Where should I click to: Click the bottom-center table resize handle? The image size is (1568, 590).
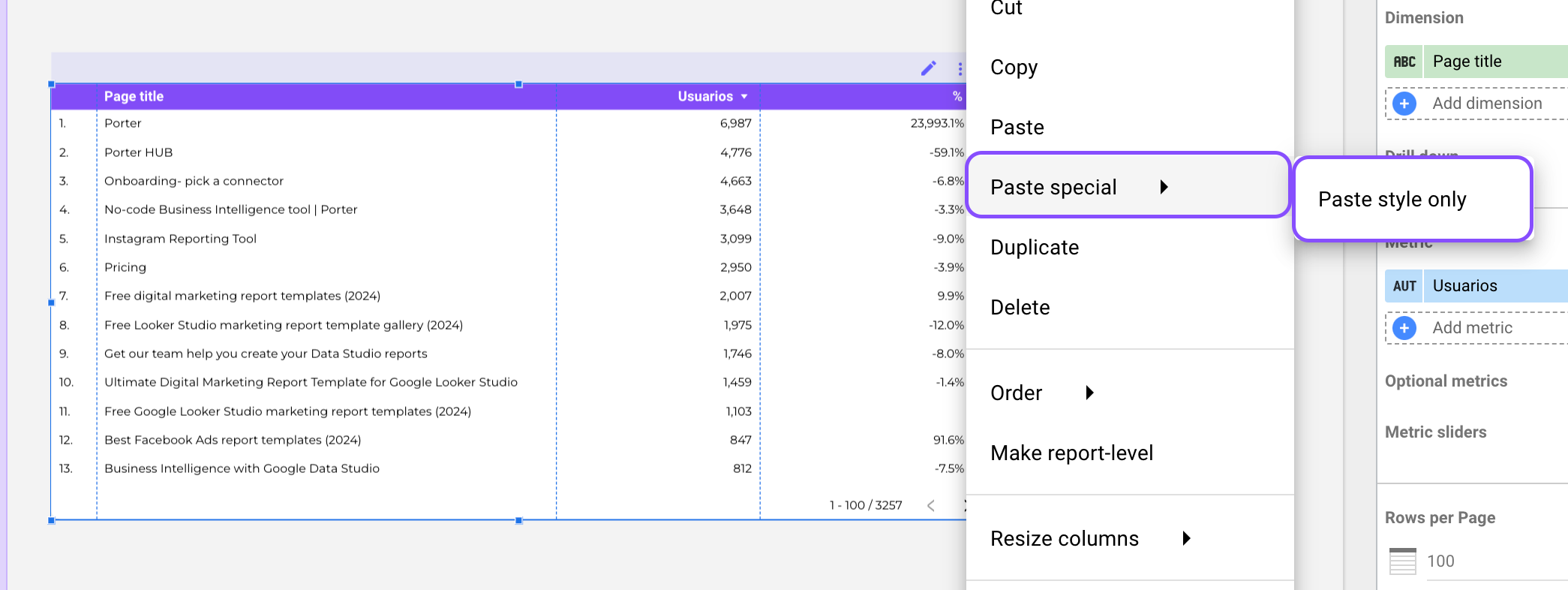pyautogui.click(x=518, y=520)
